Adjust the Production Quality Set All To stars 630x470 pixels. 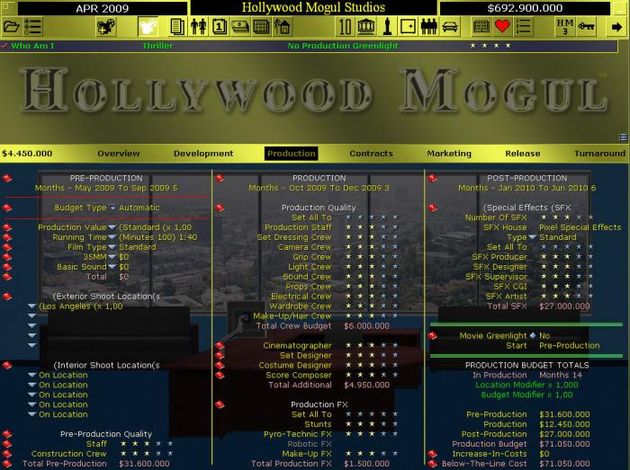[x=372, y=217]
